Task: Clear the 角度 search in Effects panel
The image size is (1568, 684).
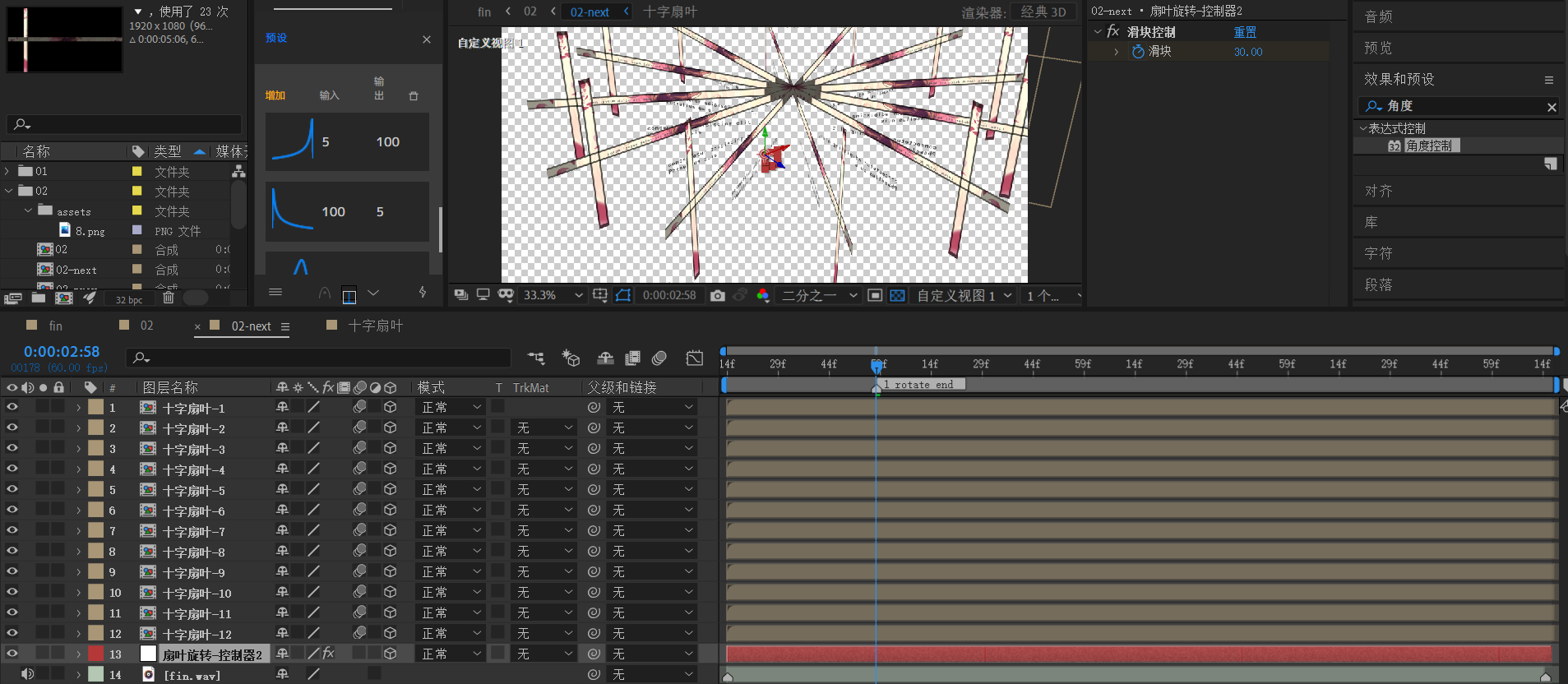Action: click(1552, 107)
